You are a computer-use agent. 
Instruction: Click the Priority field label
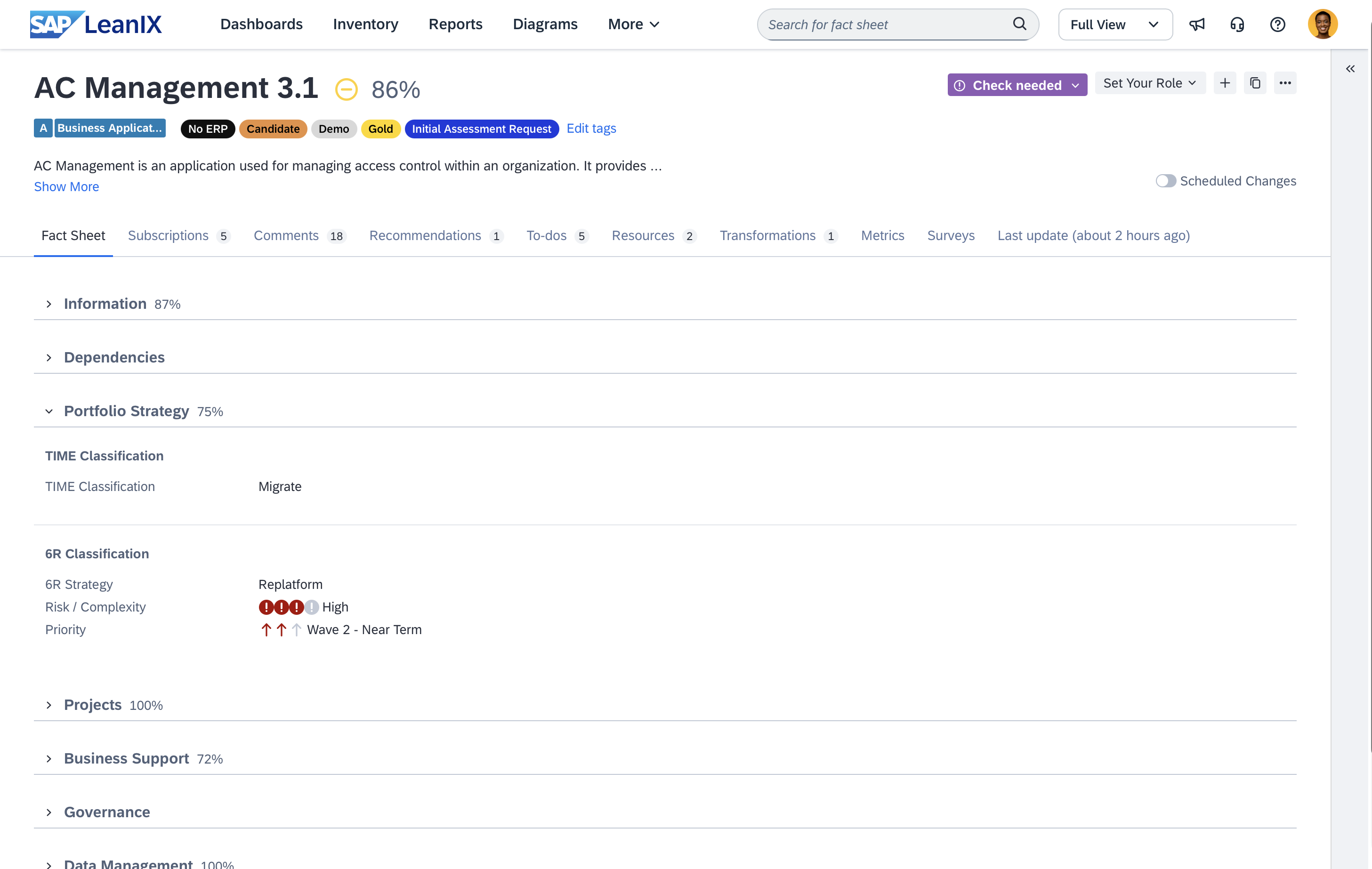pos(65,630)
